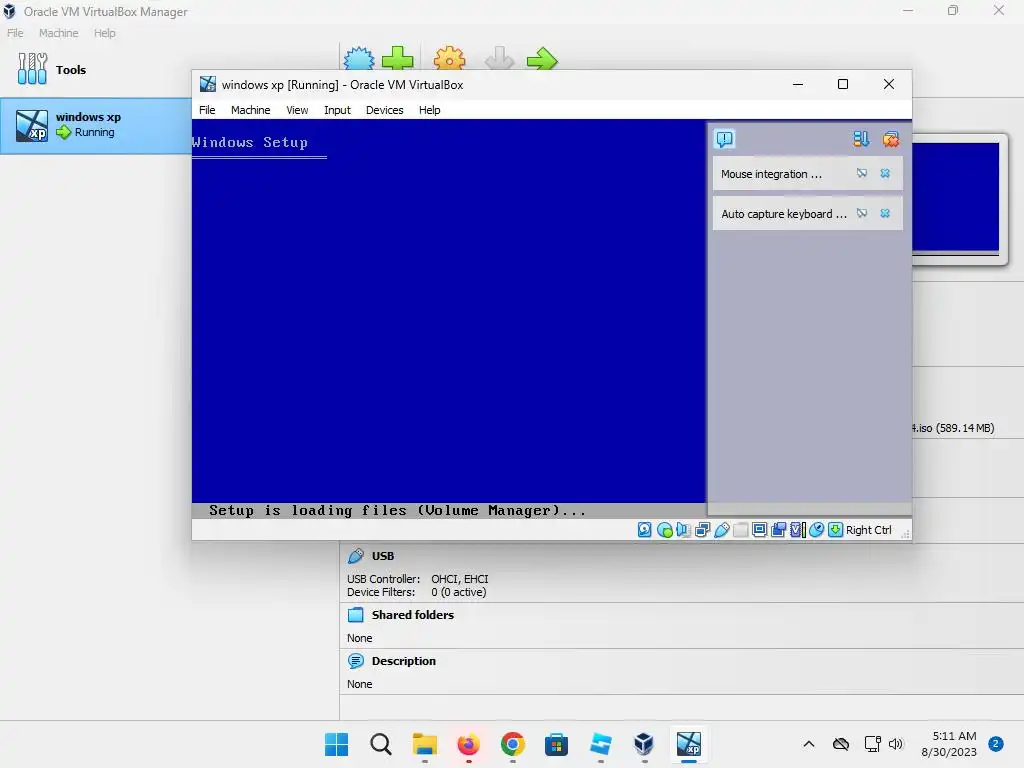
Task: Expand the Auto capture keyboard notification text
Action: pos(784,214)
